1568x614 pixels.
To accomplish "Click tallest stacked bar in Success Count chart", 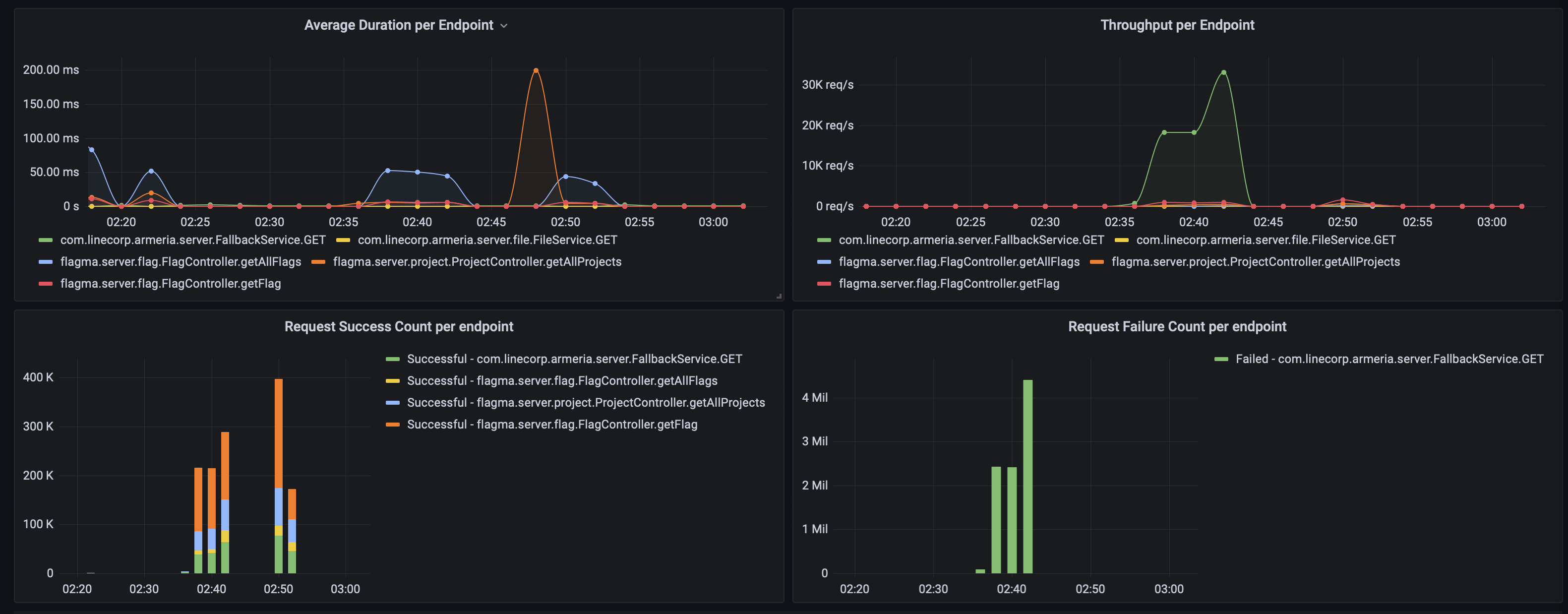I will pyautogui.click(x=278, y=475).
